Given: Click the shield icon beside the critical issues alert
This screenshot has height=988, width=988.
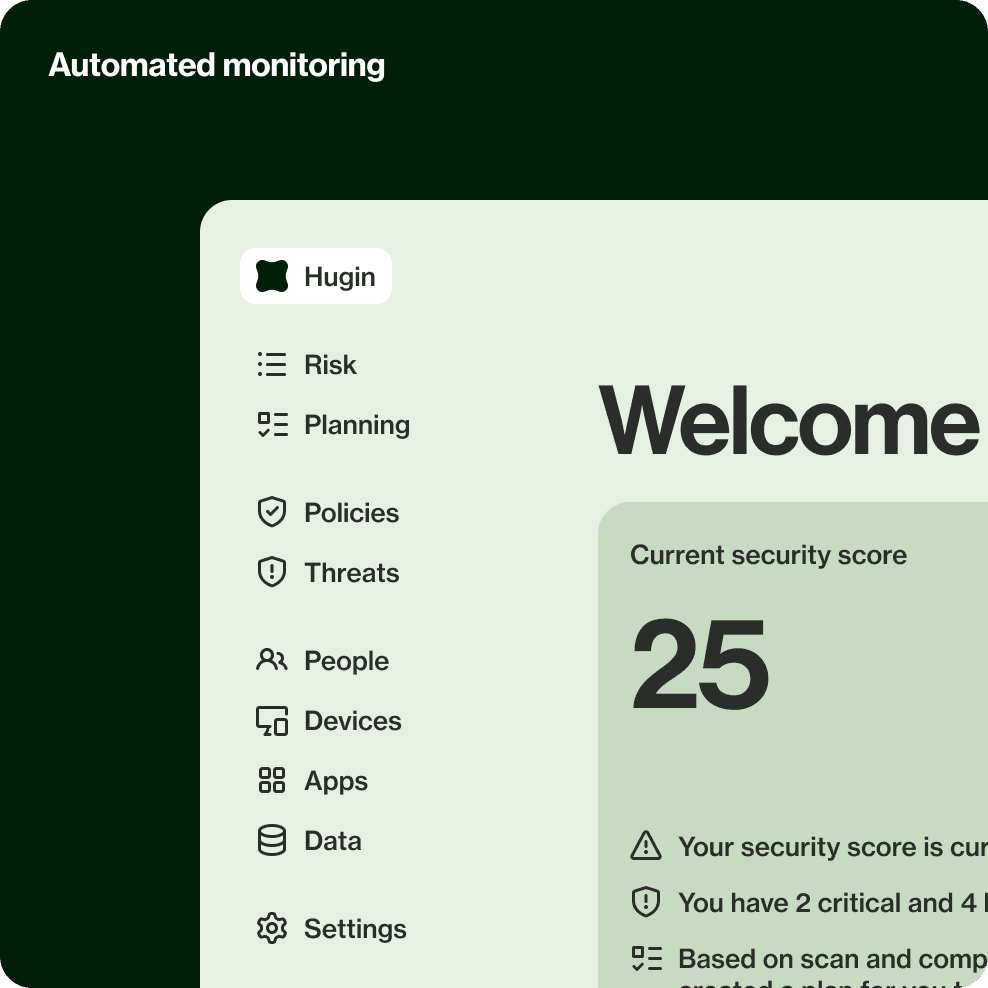Looking at the screenshot, I should [x=648, y=902].
